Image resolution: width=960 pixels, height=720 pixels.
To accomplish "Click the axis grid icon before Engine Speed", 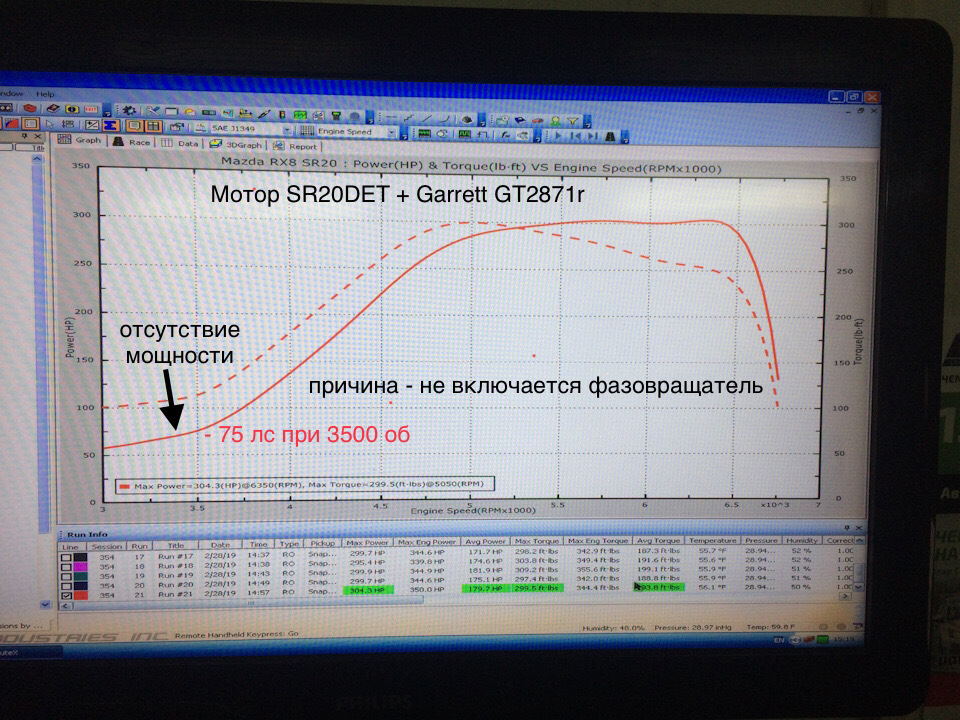I will 307,130.
